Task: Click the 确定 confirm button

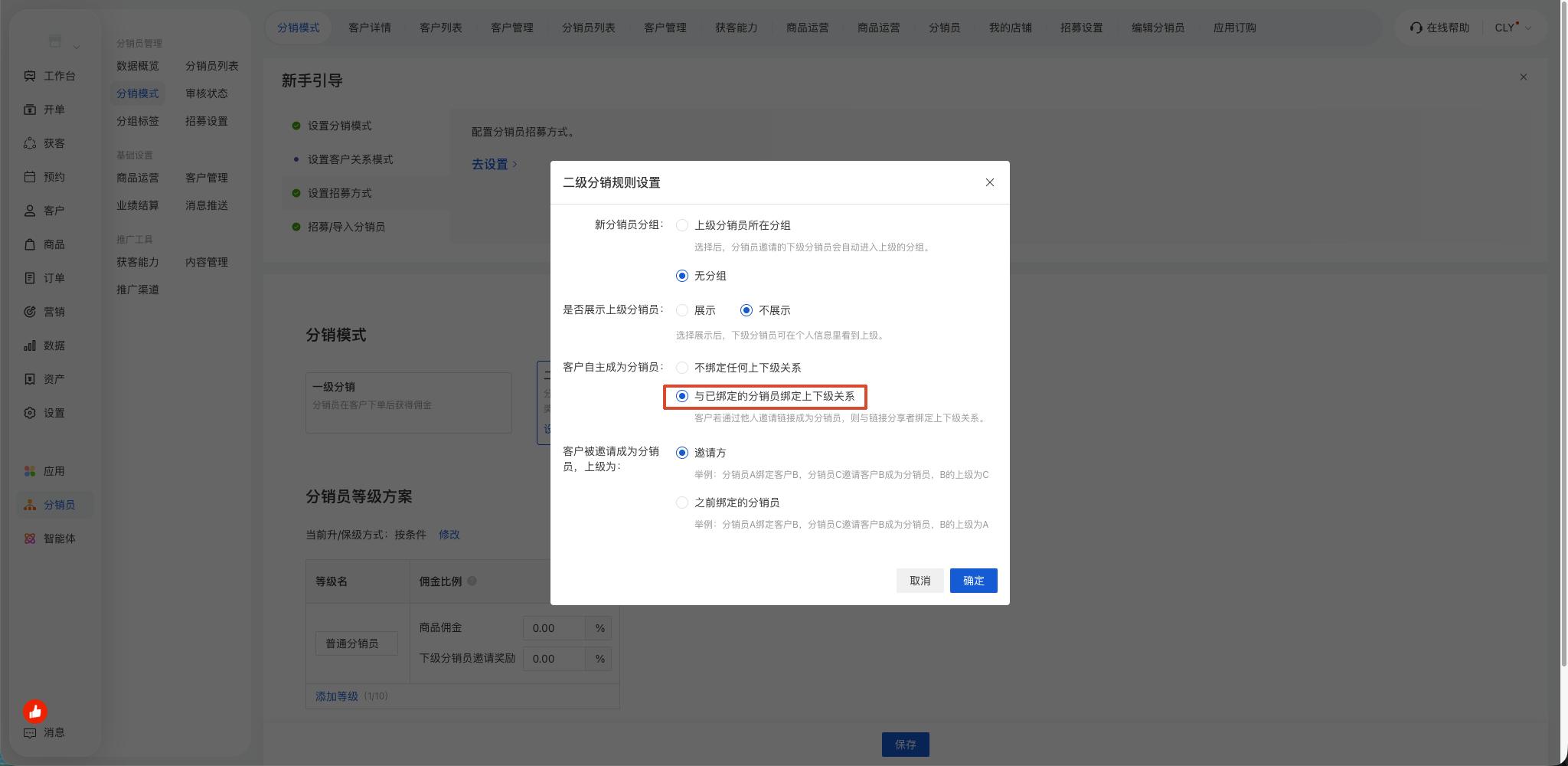Action: (974, 581)
